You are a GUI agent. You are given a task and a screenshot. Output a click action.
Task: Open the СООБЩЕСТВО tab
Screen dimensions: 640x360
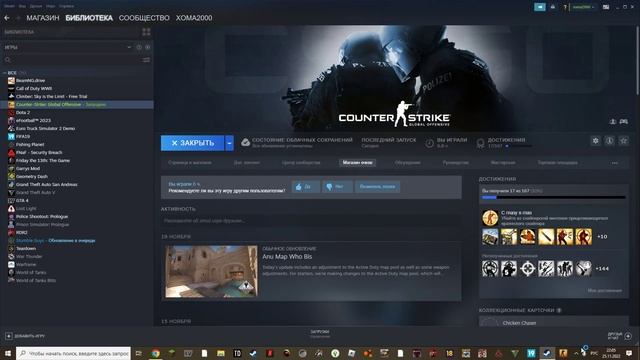144,18
